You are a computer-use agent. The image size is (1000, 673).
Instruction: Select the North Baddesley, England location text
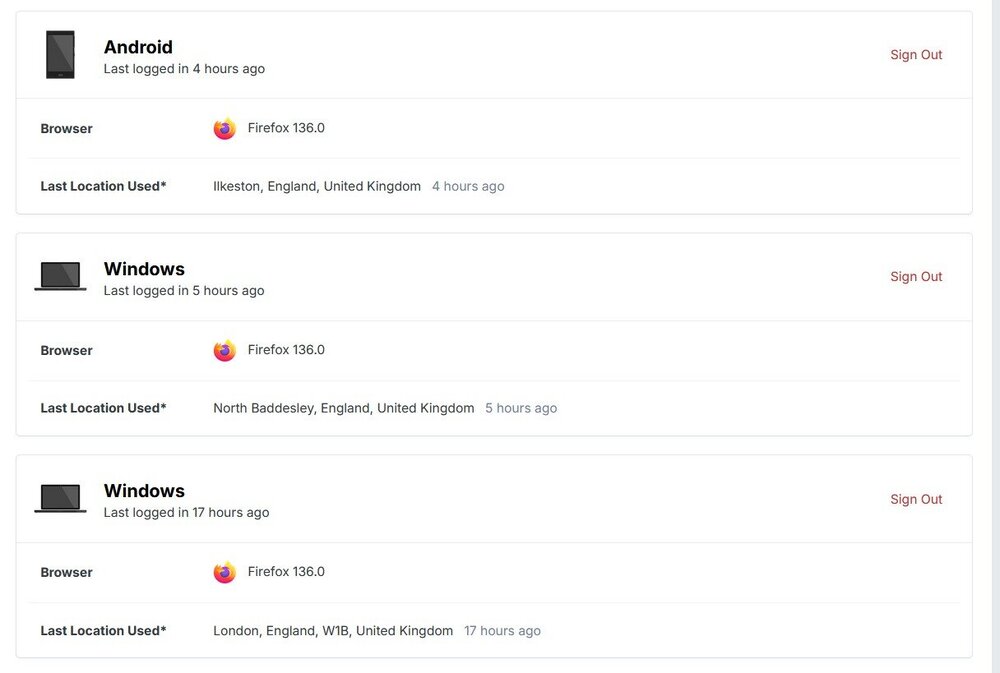point(344,408)
